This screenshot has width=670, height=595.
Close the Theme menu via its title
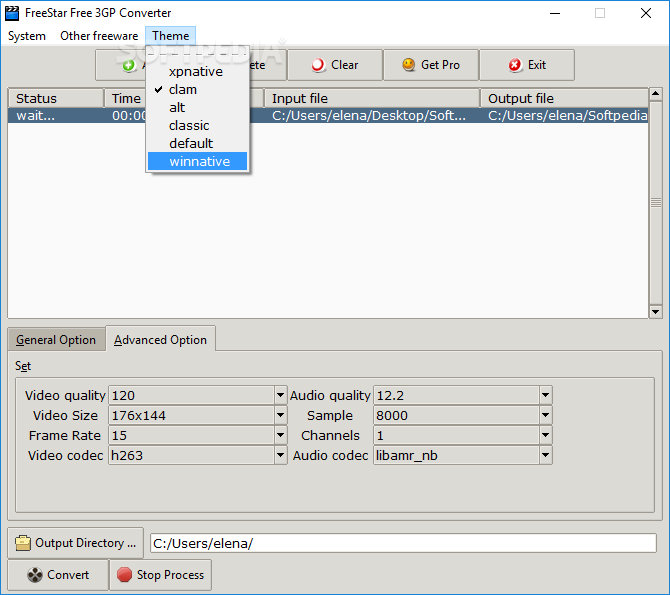(170, 36)
